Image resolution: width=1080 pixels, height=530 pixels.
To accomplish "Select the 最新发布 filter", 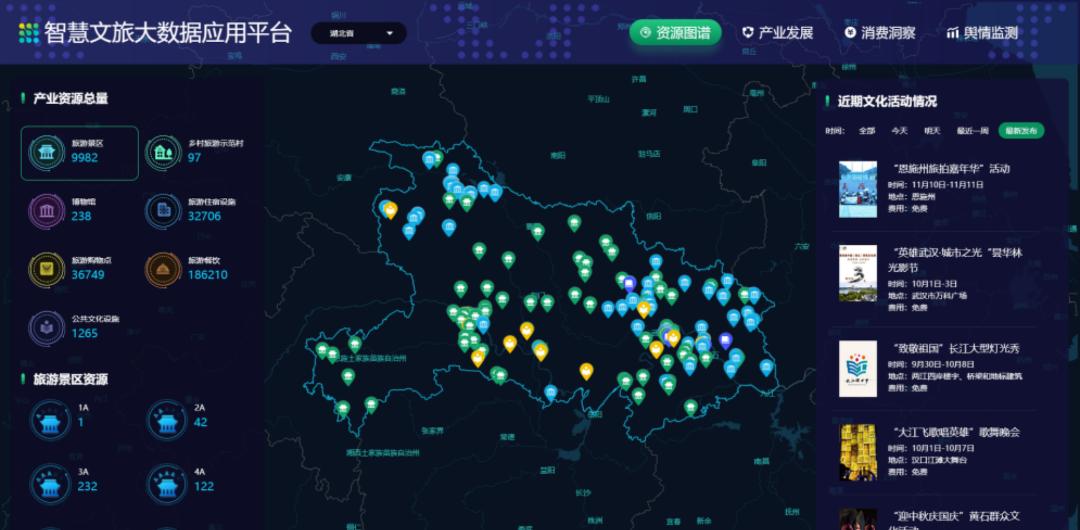I will (x=1020, y=131).
